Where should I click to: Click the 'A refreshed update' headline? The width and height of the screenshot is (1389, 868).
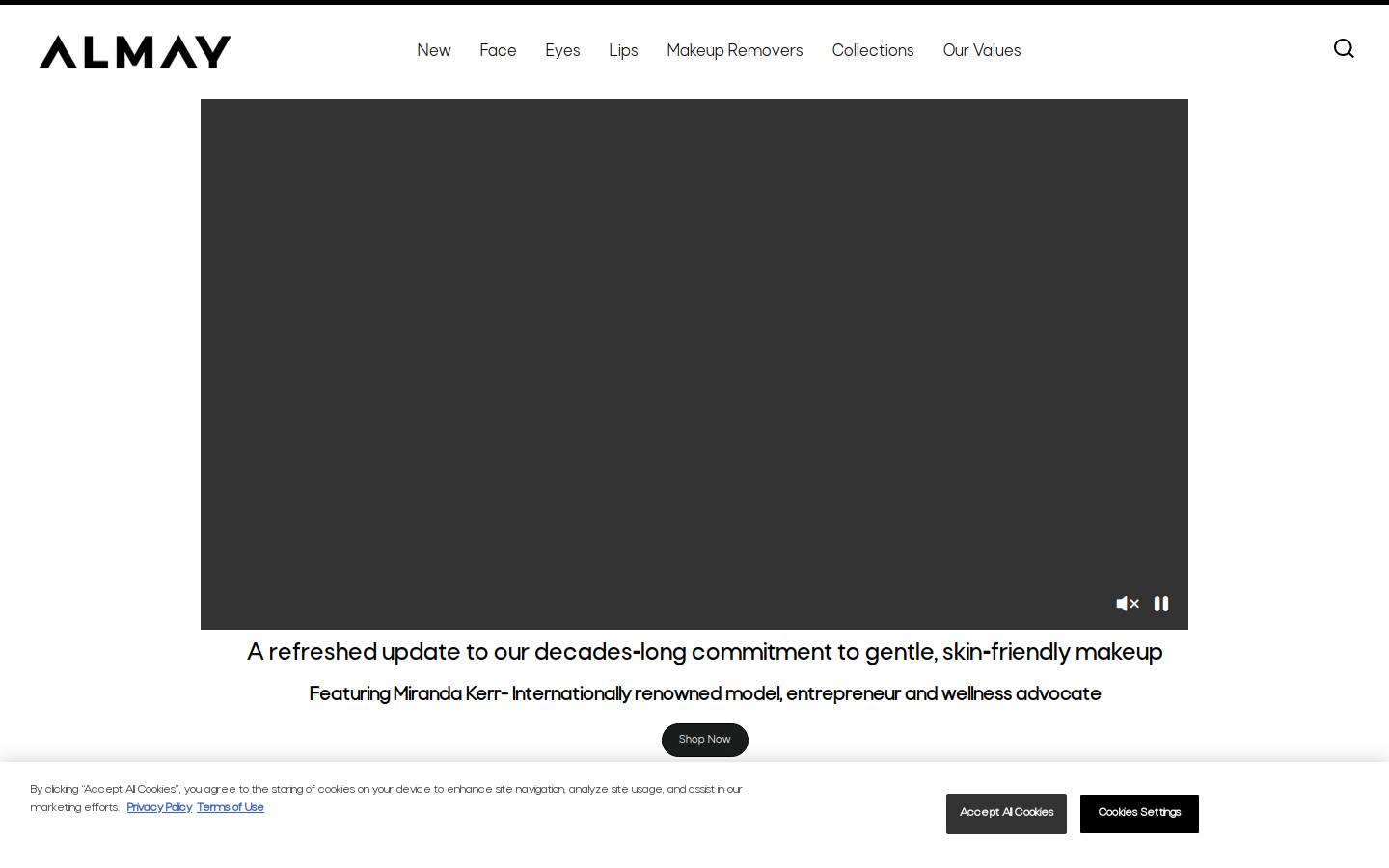[705, 653]
